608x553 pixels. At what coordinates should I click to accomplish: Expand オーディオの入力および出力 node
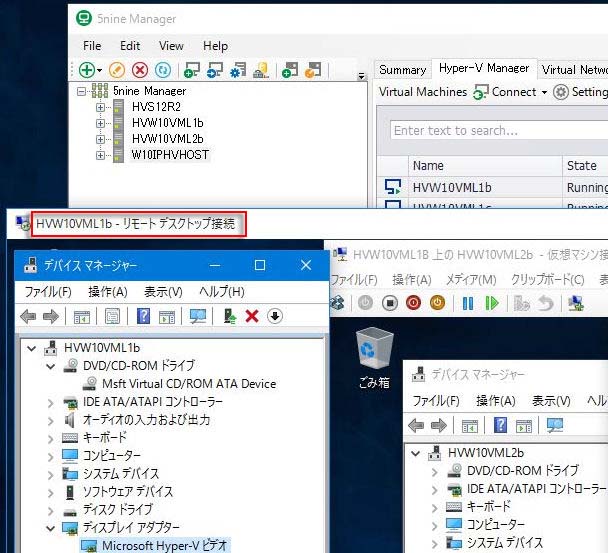50,421
